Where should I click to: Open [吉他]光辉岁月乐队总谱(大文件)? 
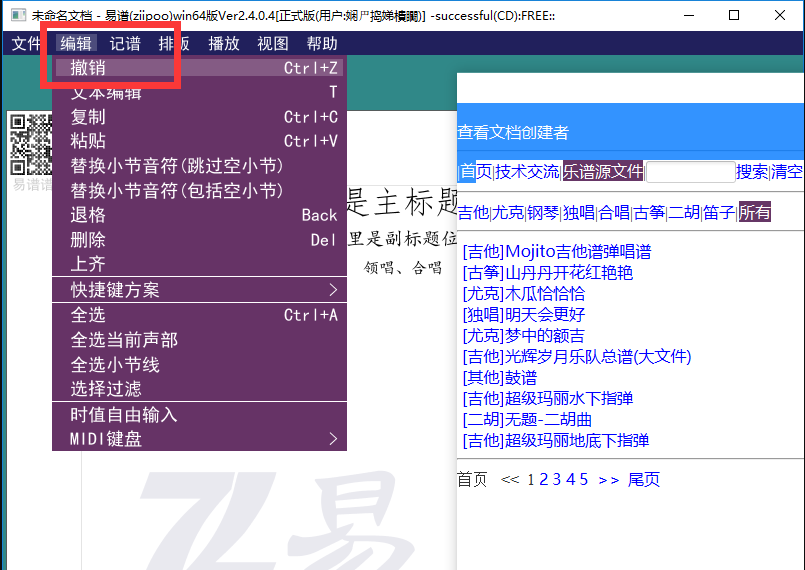pos(577,356)
